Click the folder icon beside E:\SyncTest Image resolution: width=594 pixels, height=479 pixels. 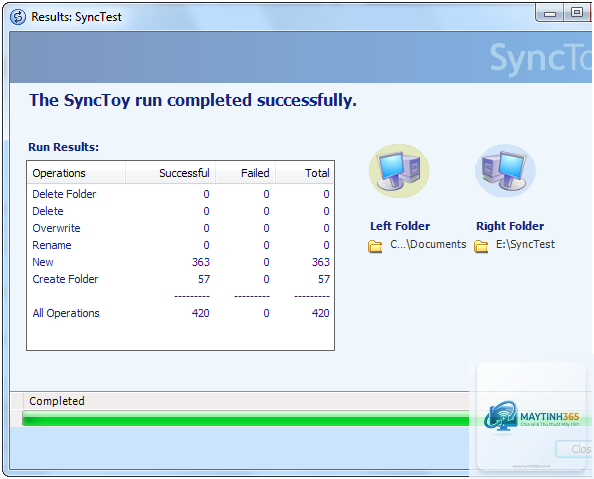(x=481, y=246)
